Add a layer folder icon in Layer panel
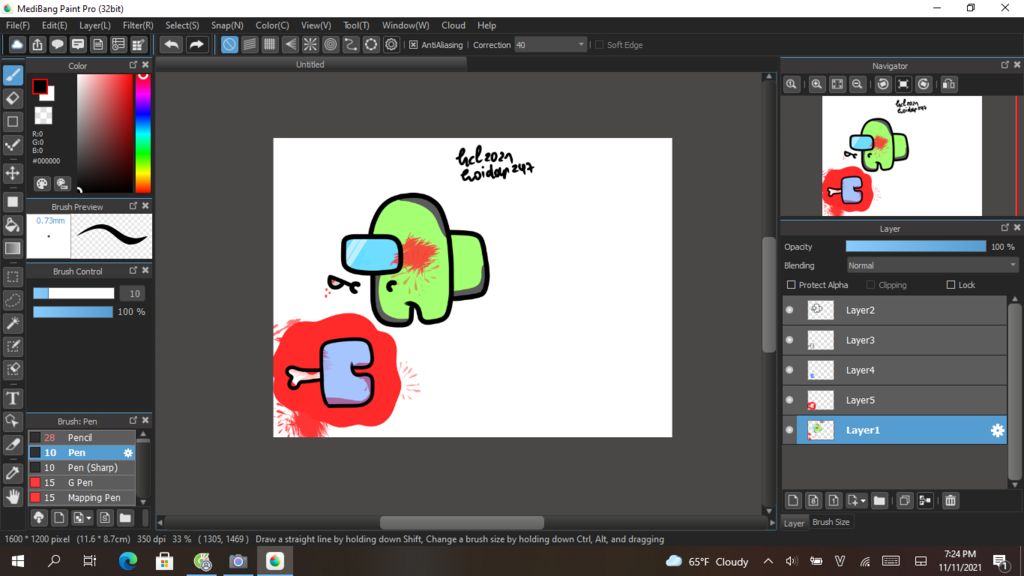 point(879,500)
